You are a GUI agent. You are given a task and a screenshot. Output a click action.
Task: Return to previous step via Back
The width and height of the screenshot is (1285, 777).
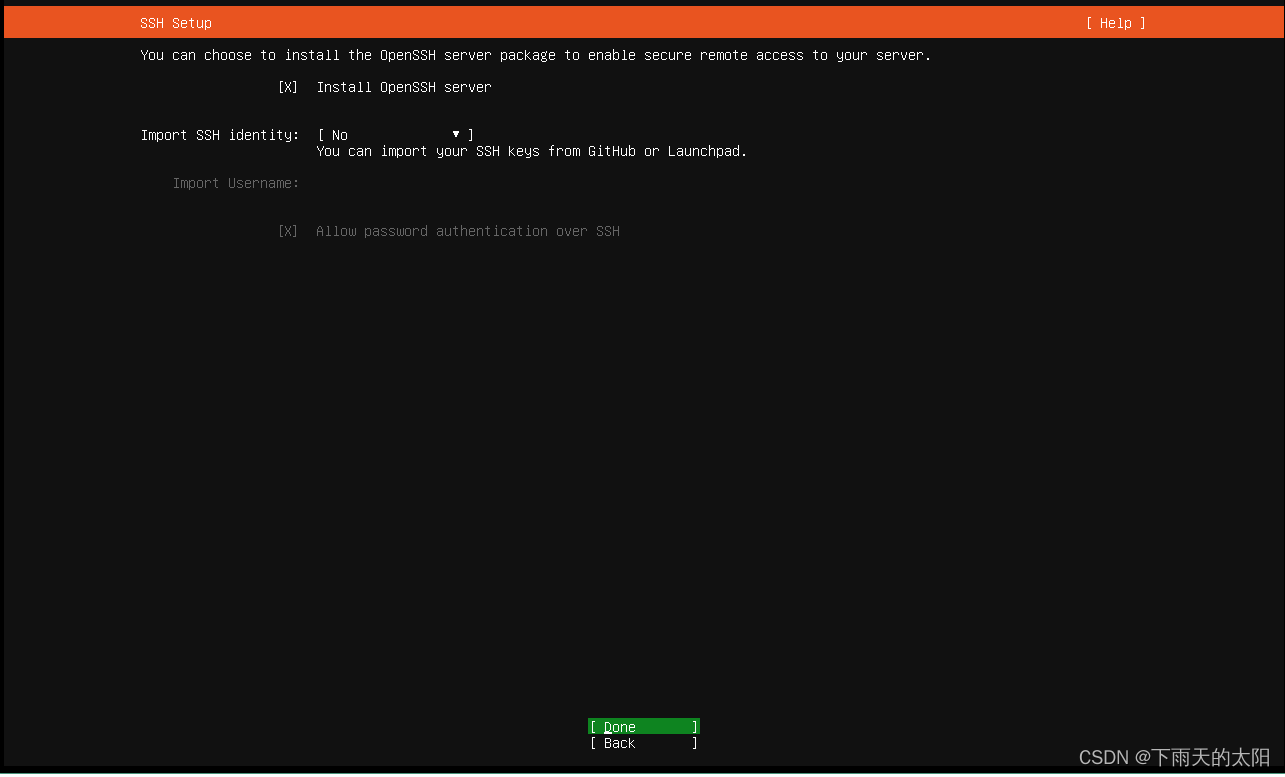(x=642, y=743)
